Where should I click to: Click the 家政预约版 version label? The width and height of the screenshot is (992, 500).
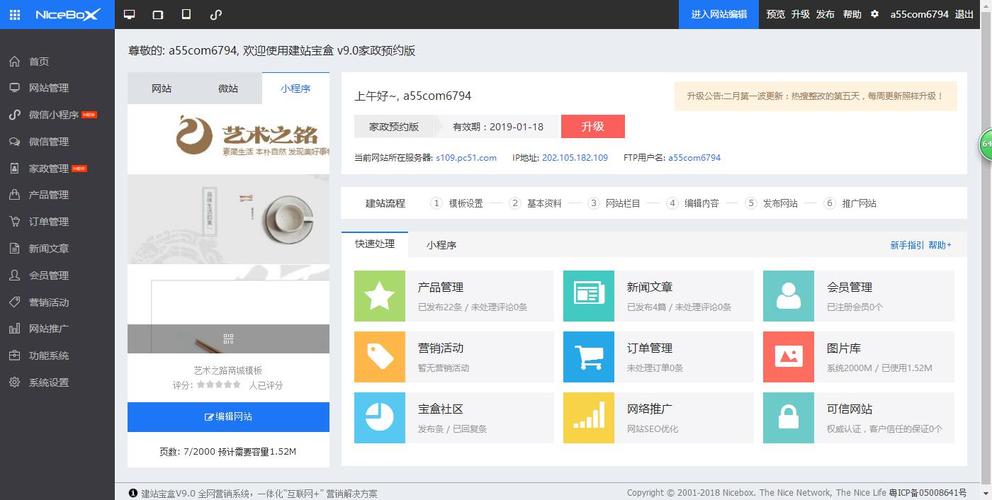[x=394, y=126]
